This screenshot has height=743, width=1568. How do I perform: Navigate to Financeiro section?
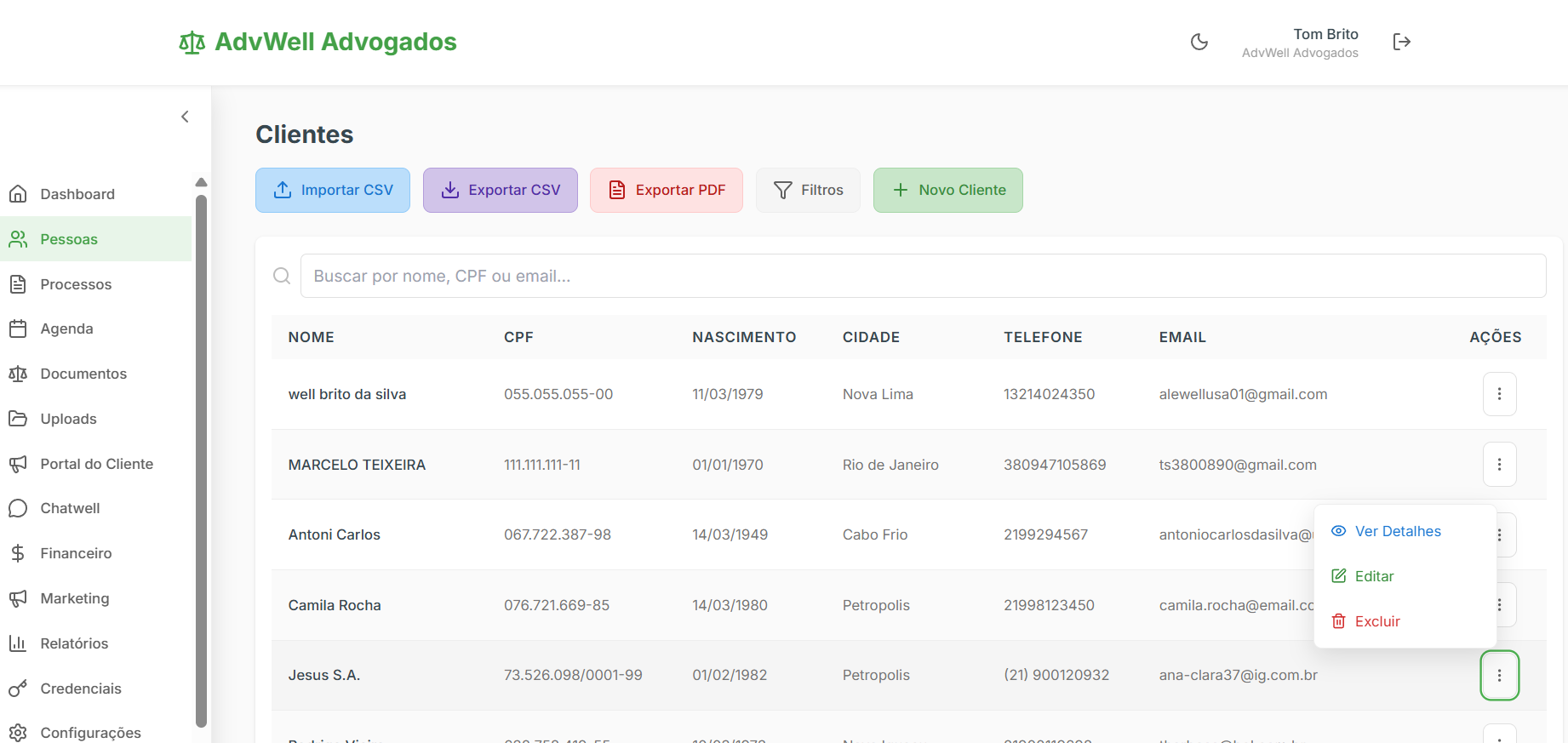(96, 553)
